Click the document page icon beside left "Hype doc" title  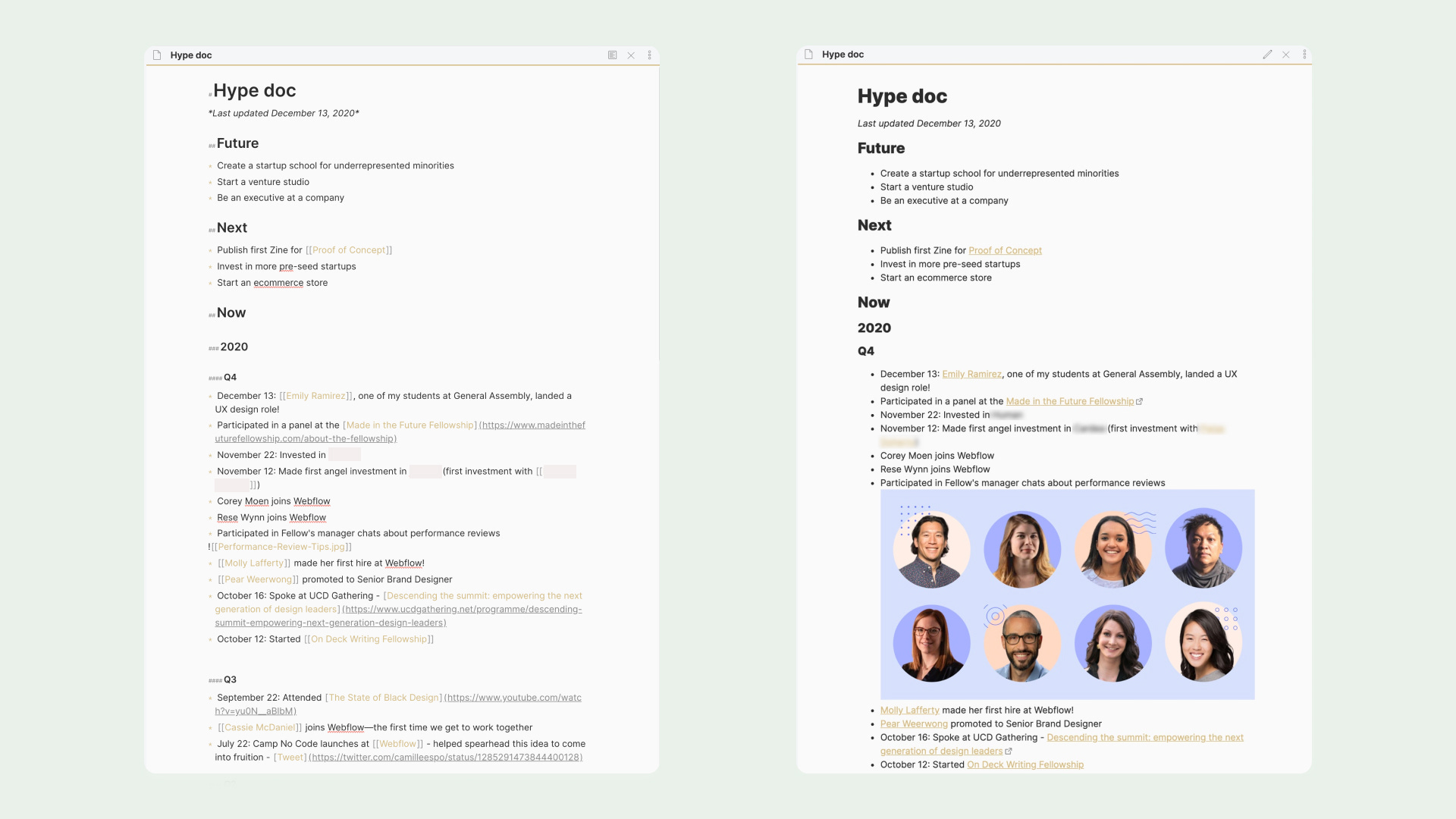coord(157,55)
